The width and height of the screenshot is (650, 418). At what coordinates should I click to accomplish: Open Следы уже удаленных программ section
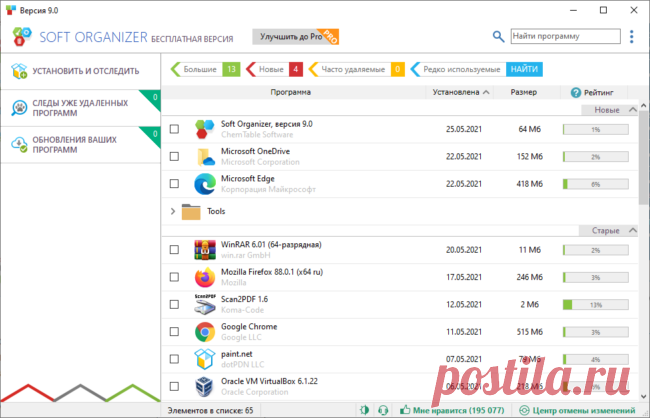click(x=81, y=108)
